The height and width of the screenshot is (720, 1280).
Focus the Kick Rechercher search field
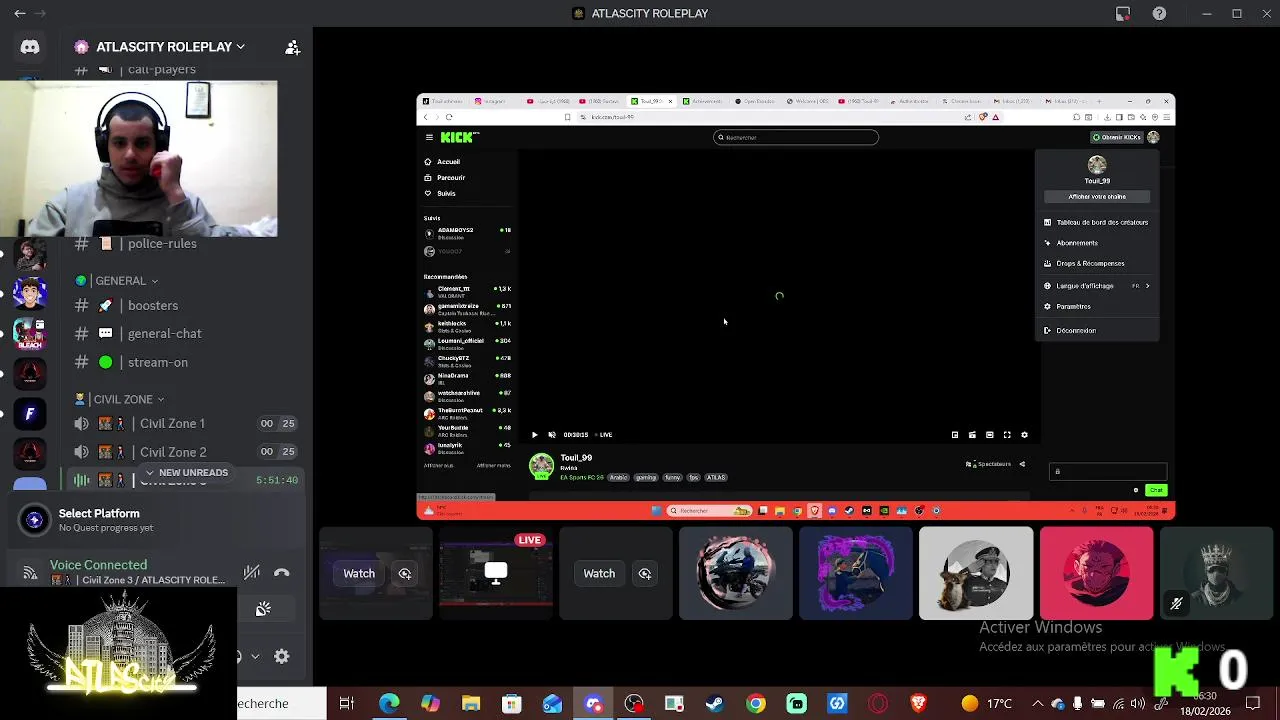click(x=796, y=137)
